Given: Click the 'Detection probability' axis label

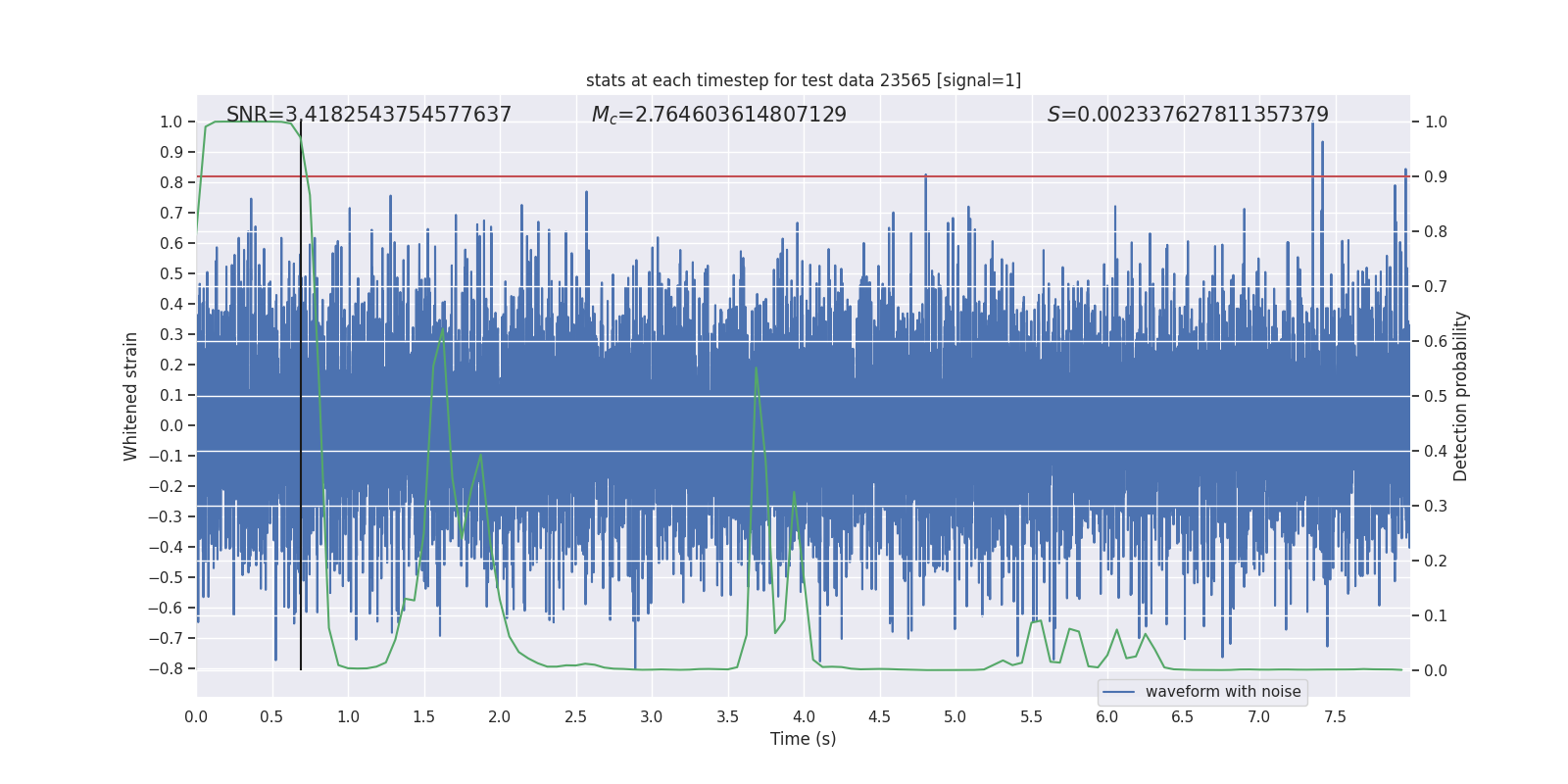Looking at the screenshot, I should coord(1461,396).
